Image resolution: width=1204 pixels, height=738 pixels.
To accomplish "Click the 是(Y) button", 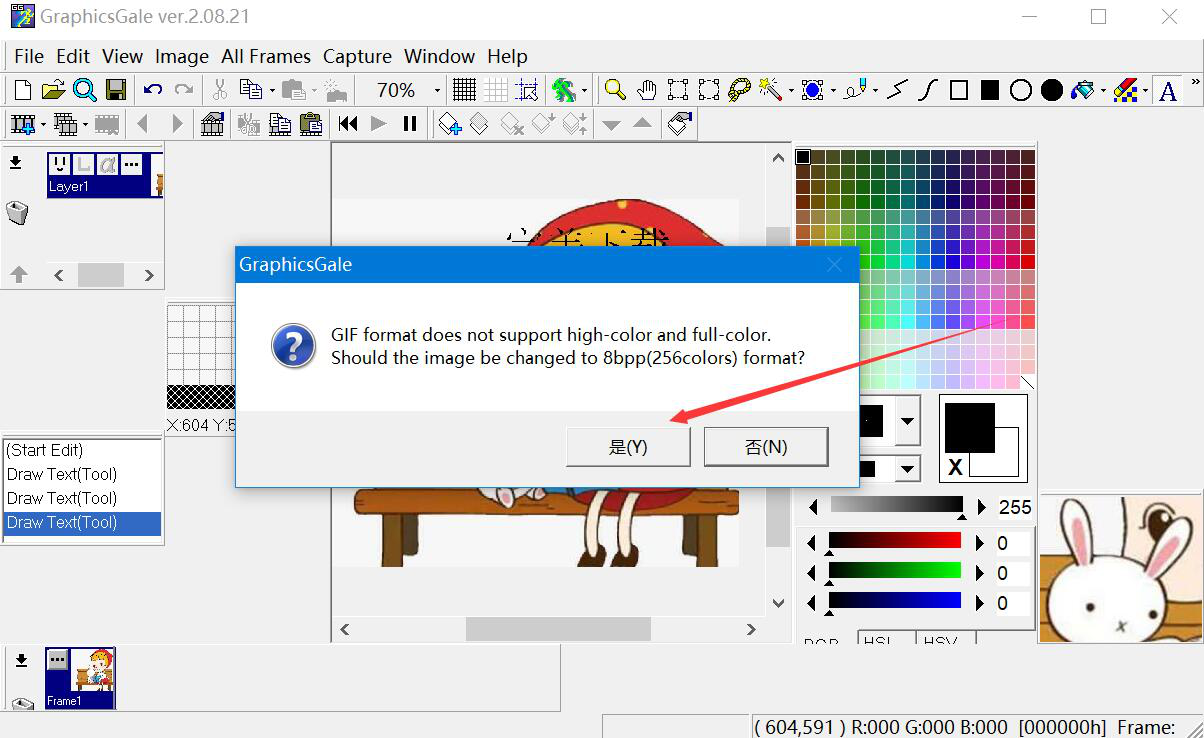I will [x=628, y=447].
